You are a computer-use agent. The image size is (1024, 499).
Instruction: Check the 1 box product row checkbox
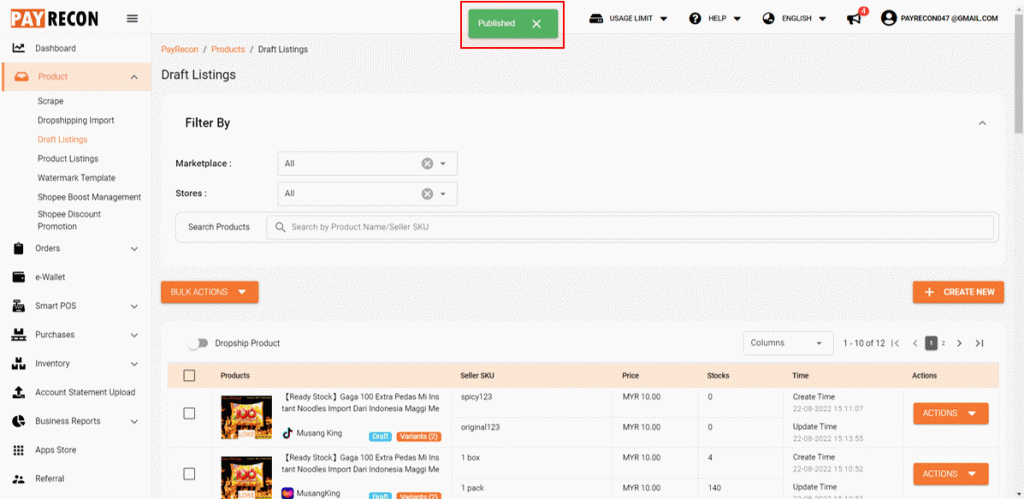click(189, 474)
